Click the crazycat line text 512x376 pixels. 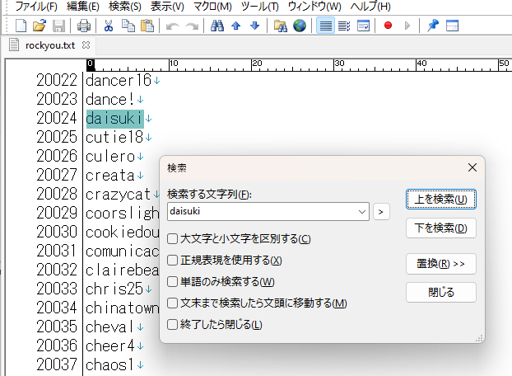(x=118, y=194)
